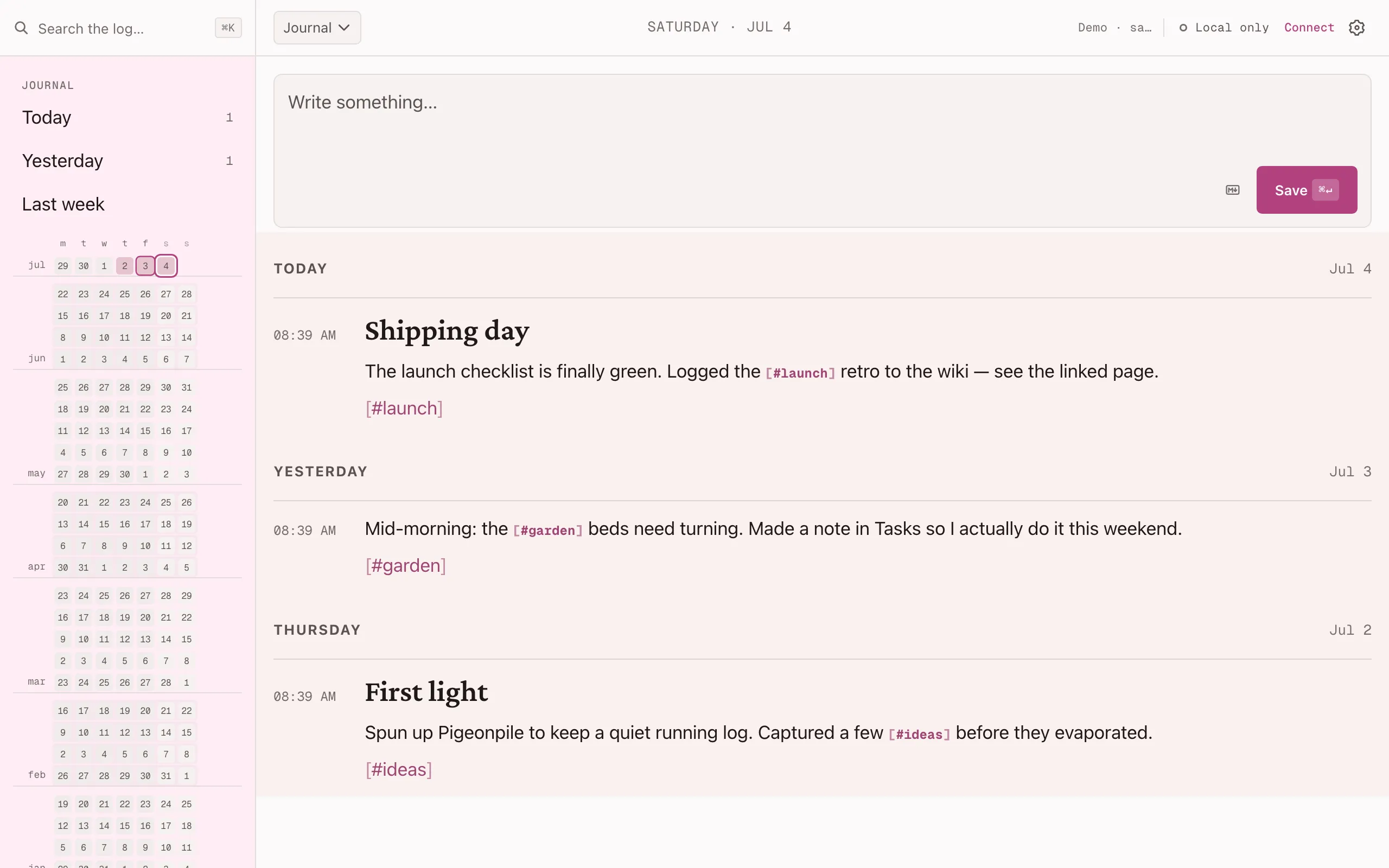Click the THURSDAY section header
Screen dimensions: 1389x868
(317, 630)
